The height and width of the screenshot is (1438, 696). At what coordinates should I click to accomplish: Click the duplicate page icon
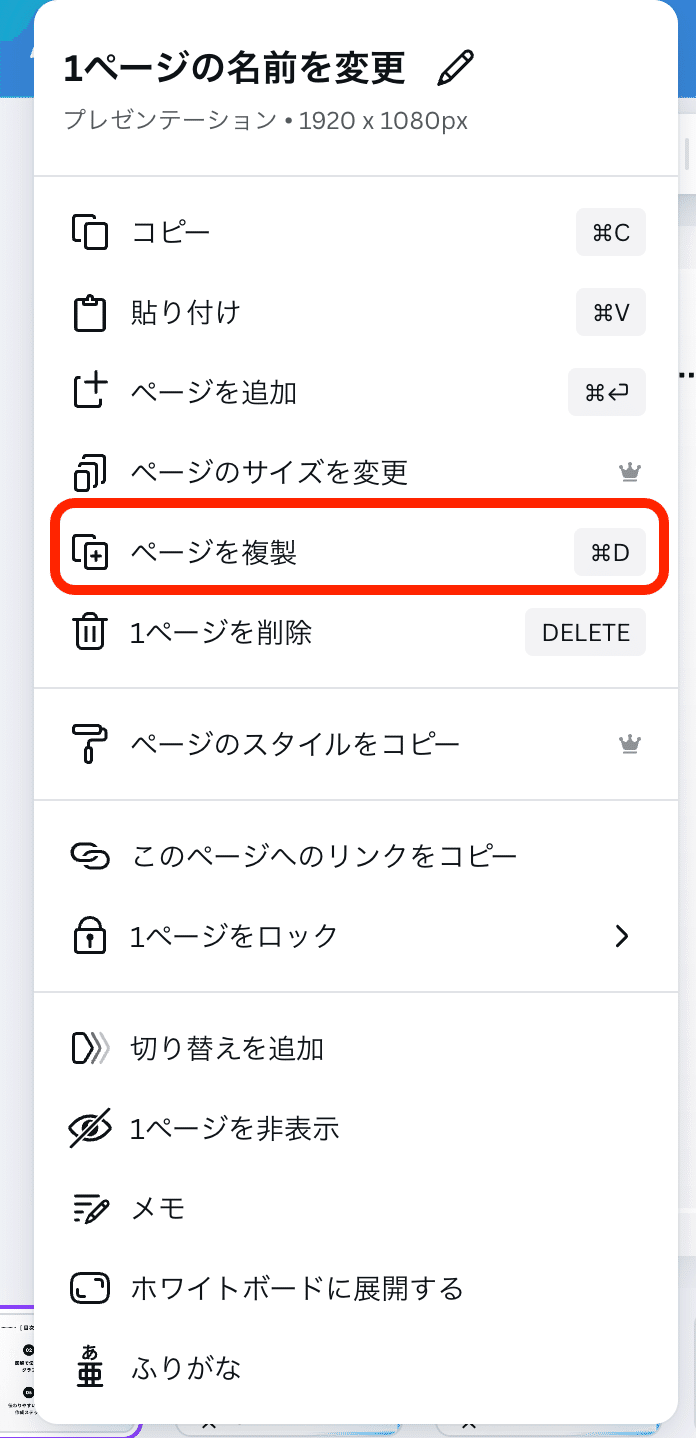pyautogui.click(x=90, y=552)
